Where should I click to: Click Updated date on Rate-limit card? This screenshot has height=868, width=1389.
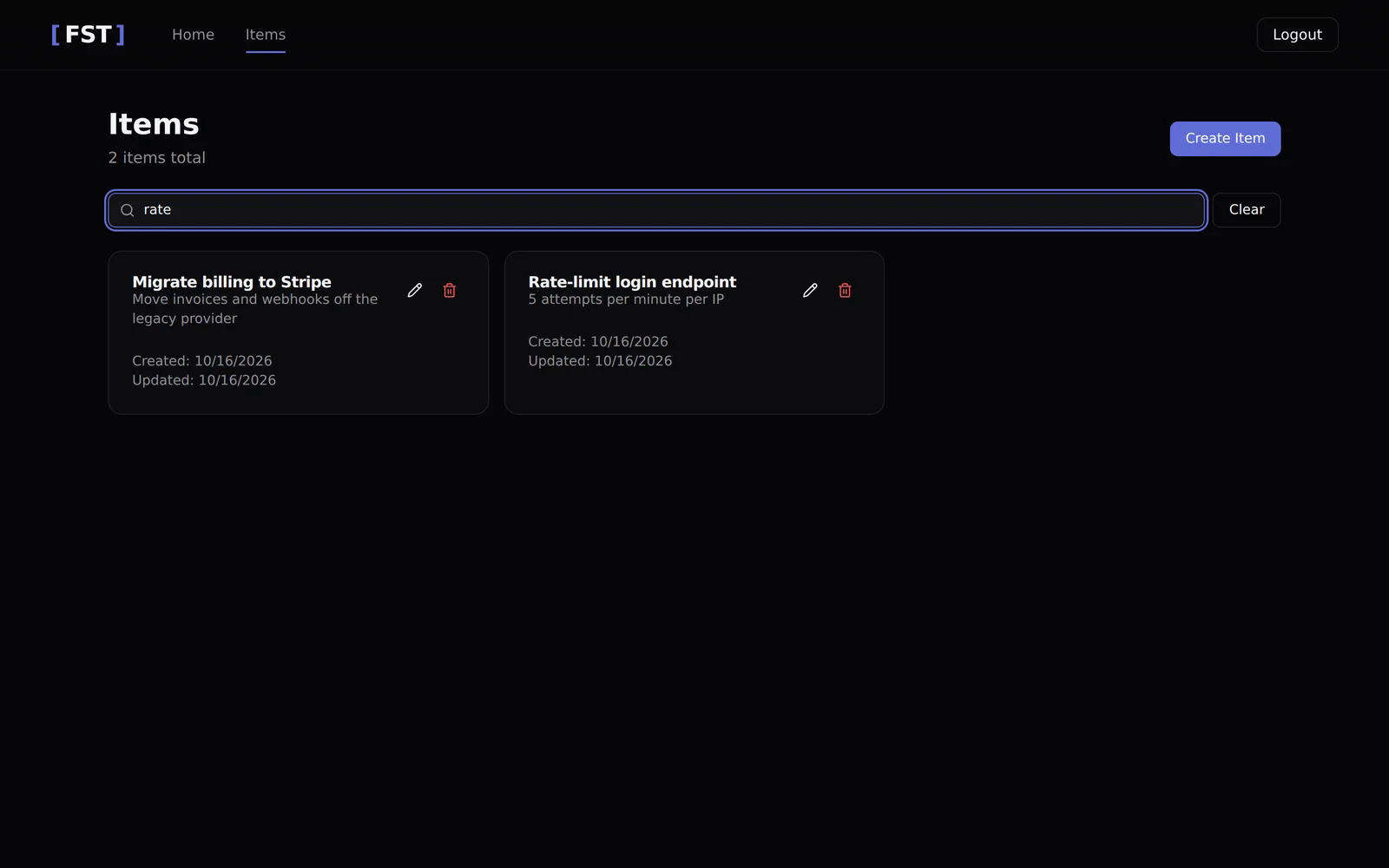pyautogui.click(x=600, y=361)
